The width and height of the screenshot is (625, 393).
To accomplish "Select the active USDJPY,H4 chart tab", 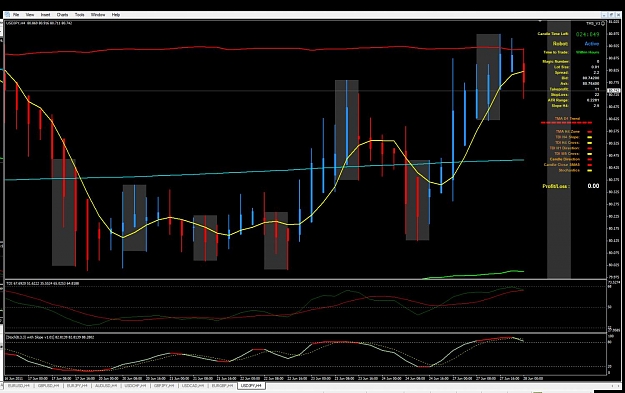I will point(252,386).
